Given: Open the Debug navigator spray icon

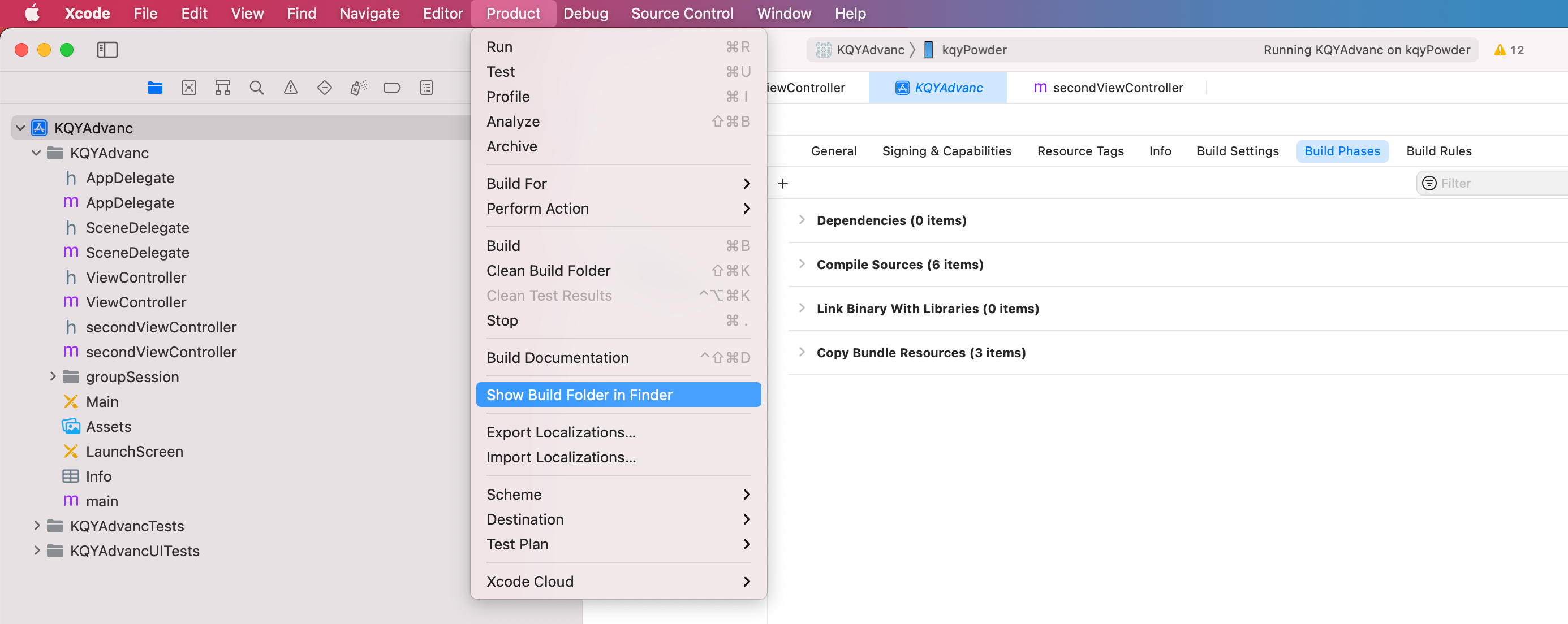Looking at the screenshot, I should [359, 88].
